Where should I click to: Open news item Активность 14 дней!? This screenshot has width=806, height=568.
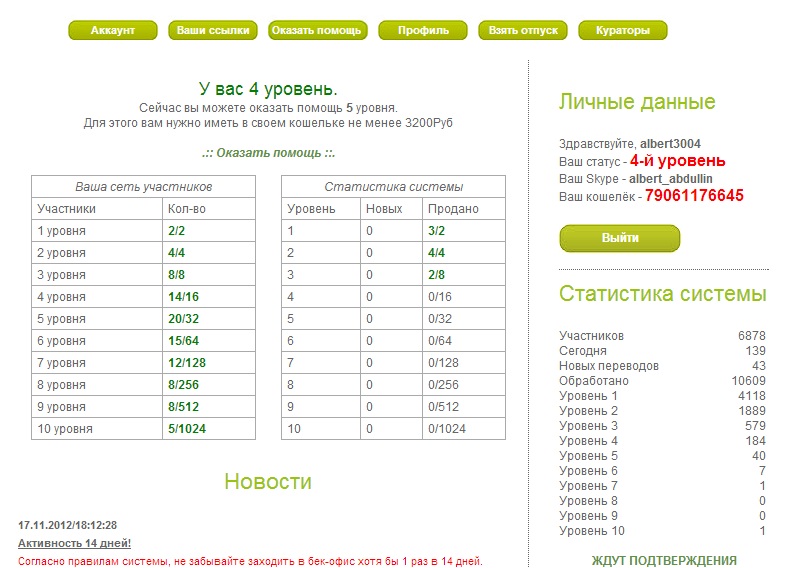[75, 543]
